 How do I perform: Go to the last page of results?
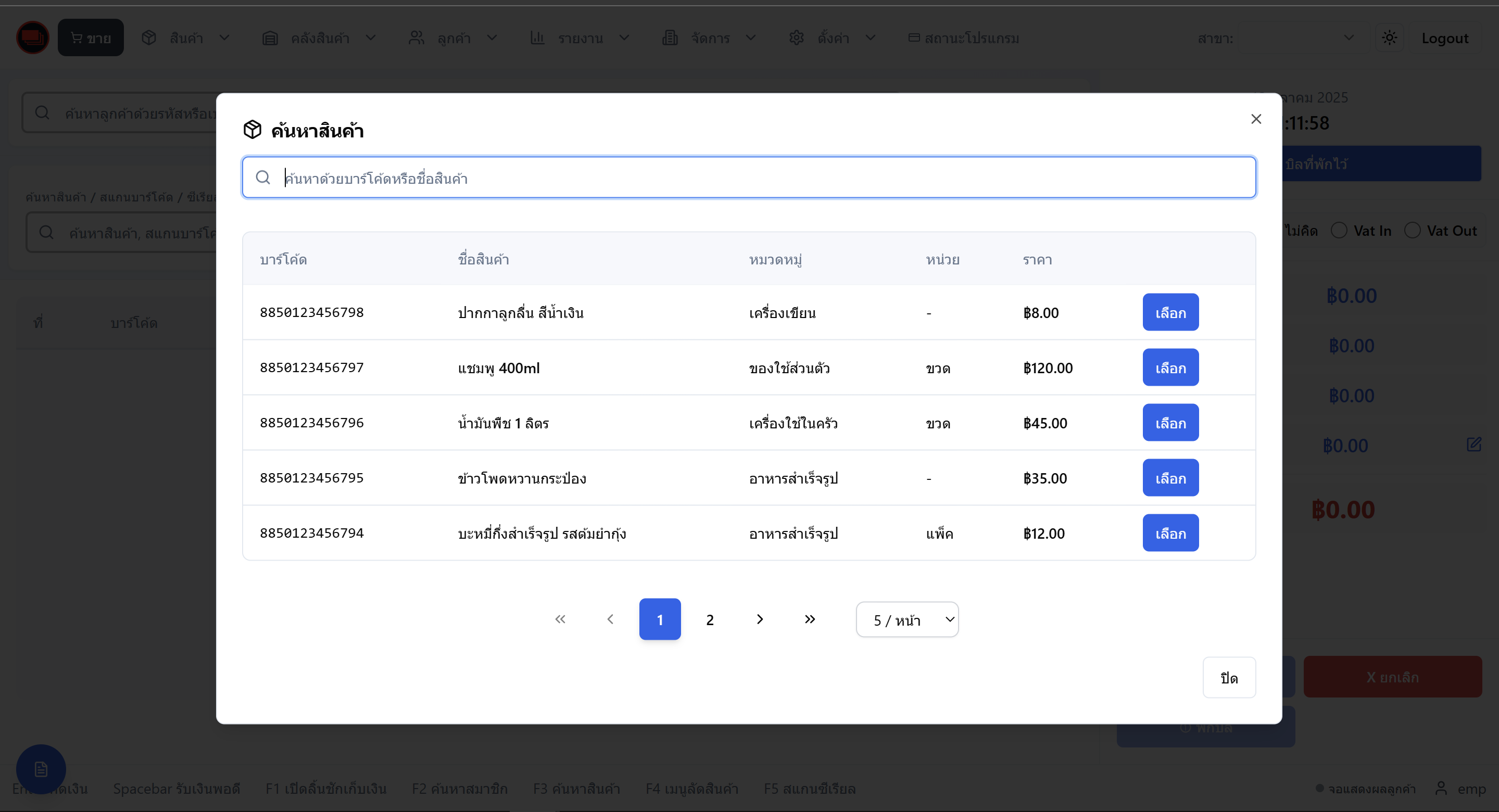[810, 619]
